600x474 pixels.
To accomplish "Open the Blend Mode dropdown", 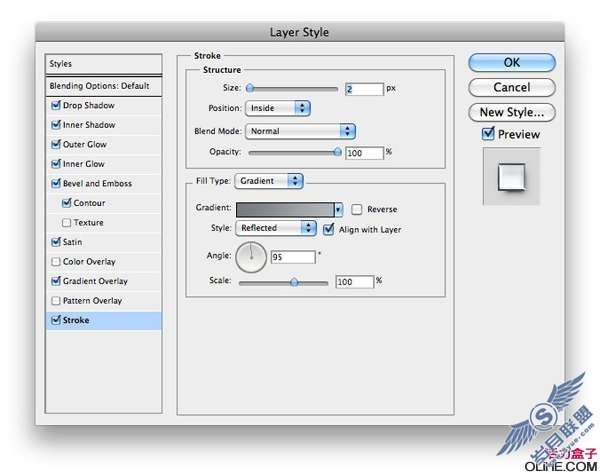I will click(x=300, y=131).
